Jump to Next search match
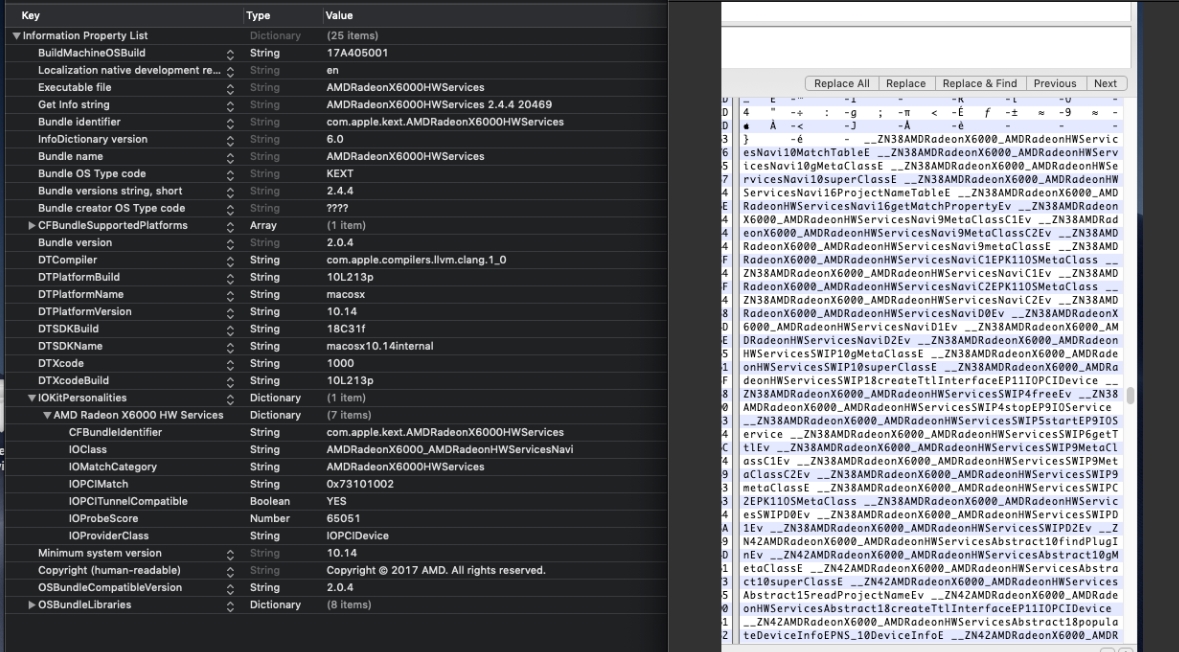 point(1105,83)
